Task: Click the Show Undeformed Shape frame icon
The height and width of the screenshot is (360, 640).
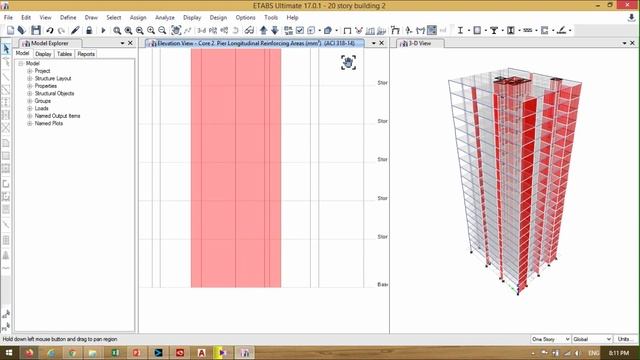Action: pos(347,31)
